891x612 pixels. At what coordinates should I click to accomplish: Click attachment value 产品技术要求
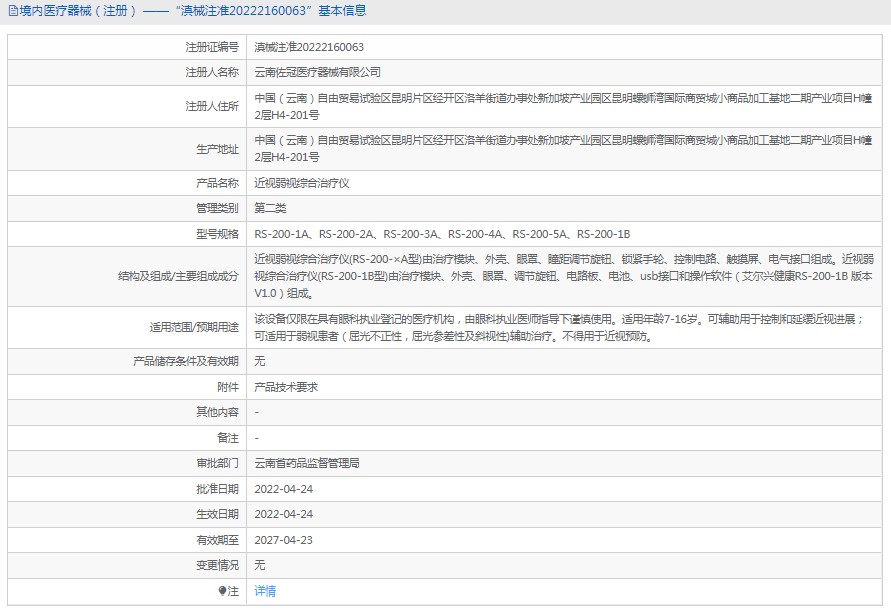point(286,386)
